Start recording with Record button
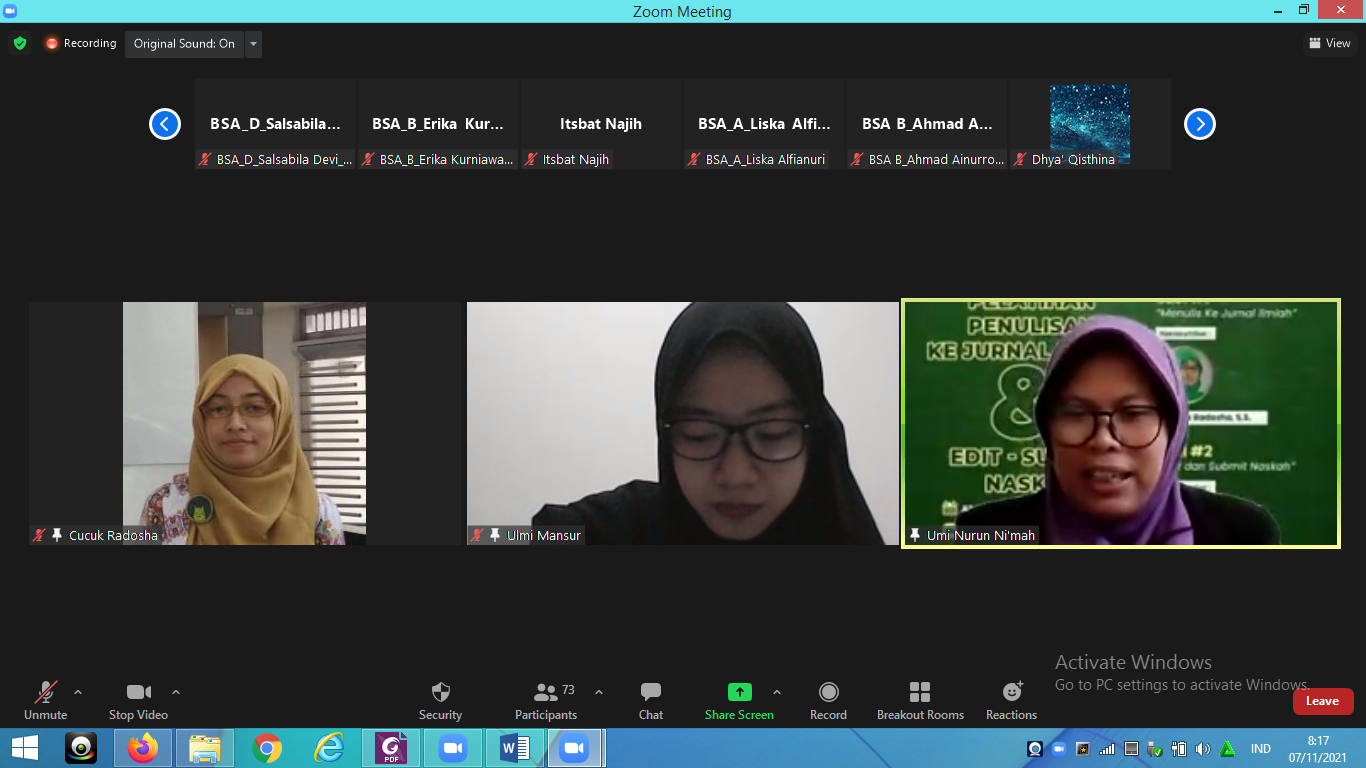 coord(828,700)
